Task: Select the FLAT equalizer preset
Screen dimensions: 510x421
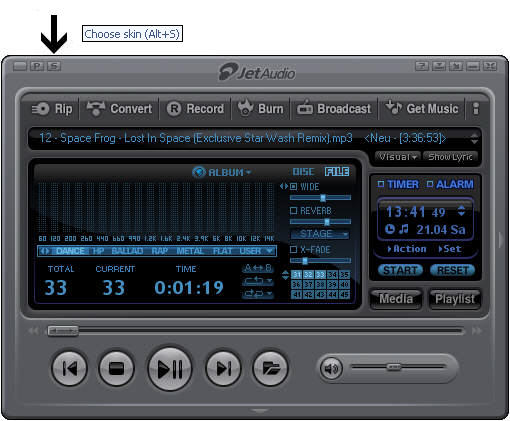Action: (222, 251)
